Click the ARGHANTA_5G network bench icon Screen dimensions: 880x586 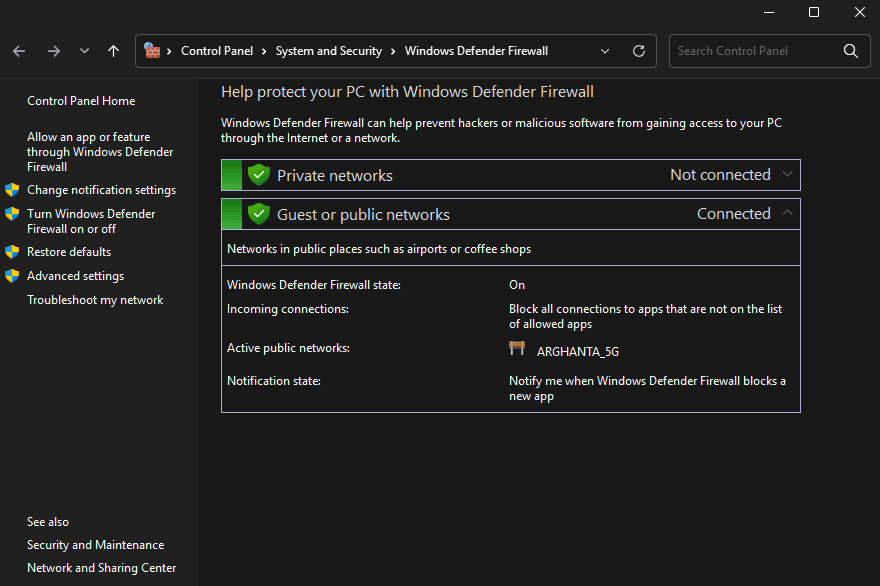[x=517, y=349]
